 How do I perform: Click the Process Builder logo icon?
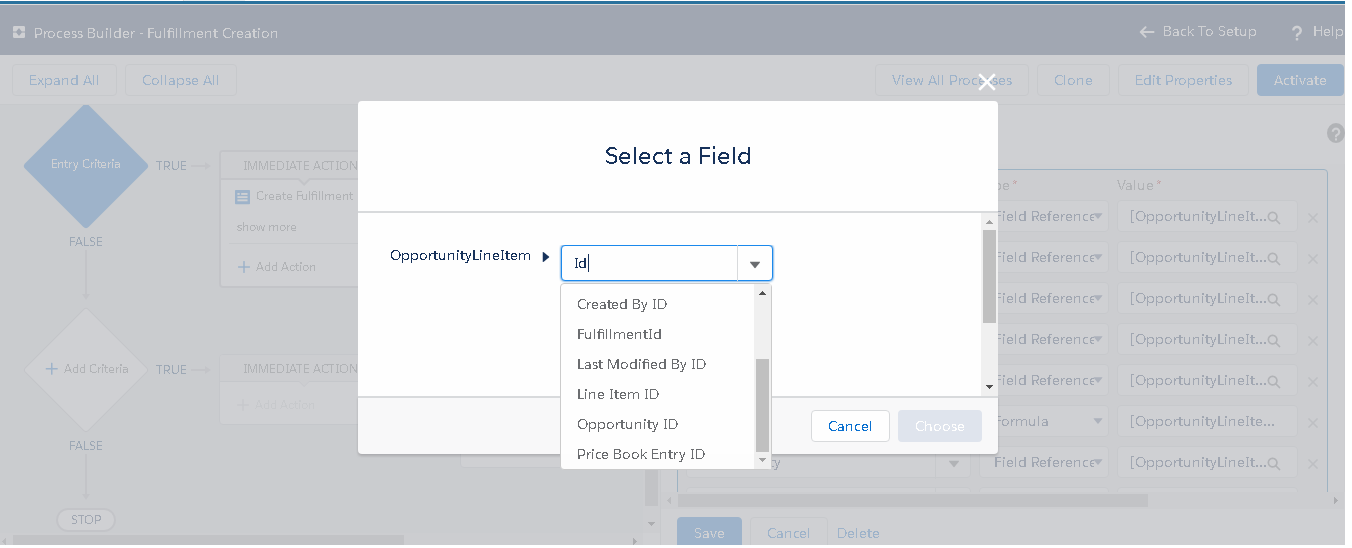[18, 33]
